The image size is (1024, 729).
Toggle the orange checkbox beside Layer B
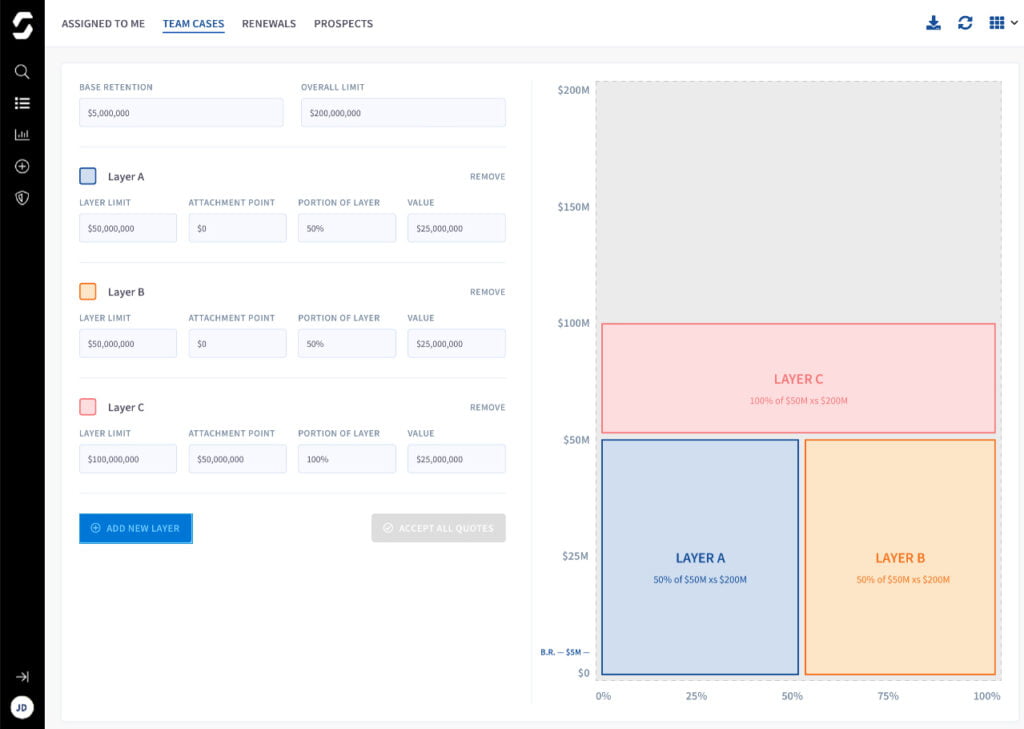[x=86, y=291]
